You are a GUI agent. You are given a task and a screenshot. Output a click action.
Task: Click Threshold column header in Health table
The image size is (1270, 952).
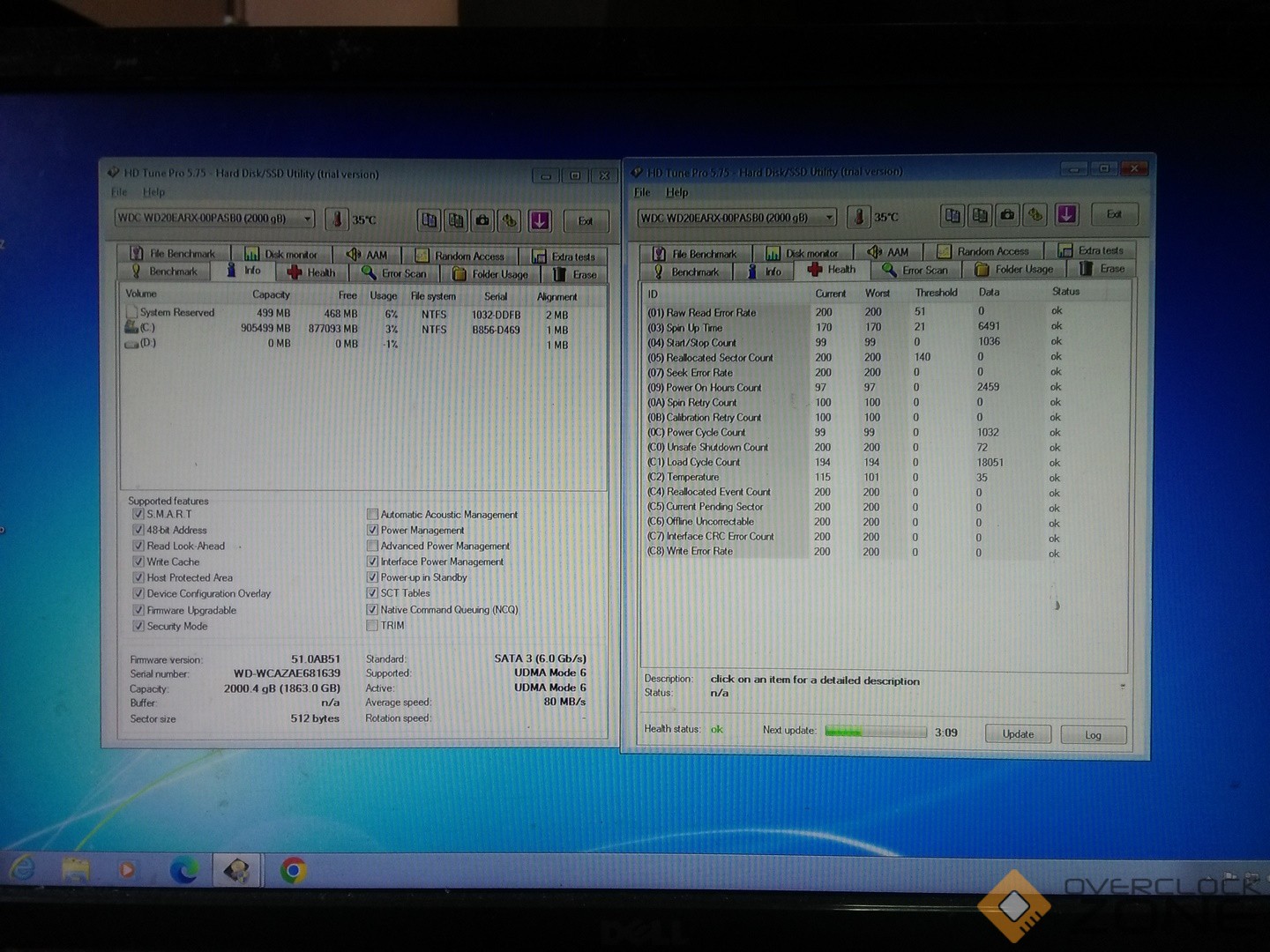tap(936, 292)
